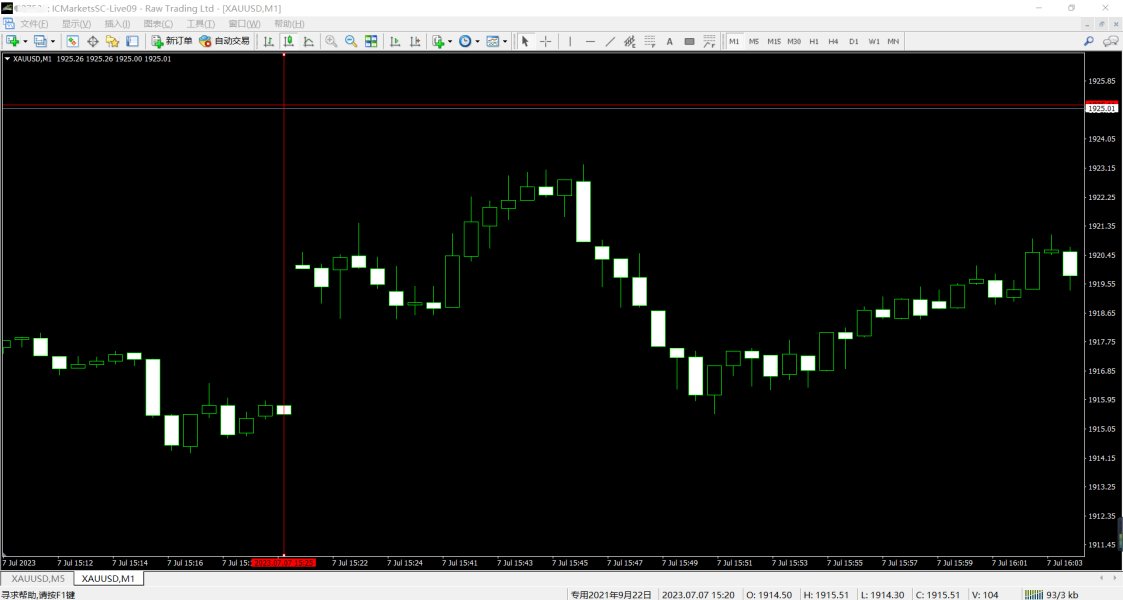The image size is (1123, 600).
Task: Switch to M1 timeframe
Action: pyautogui.click(x=734, y=42)
